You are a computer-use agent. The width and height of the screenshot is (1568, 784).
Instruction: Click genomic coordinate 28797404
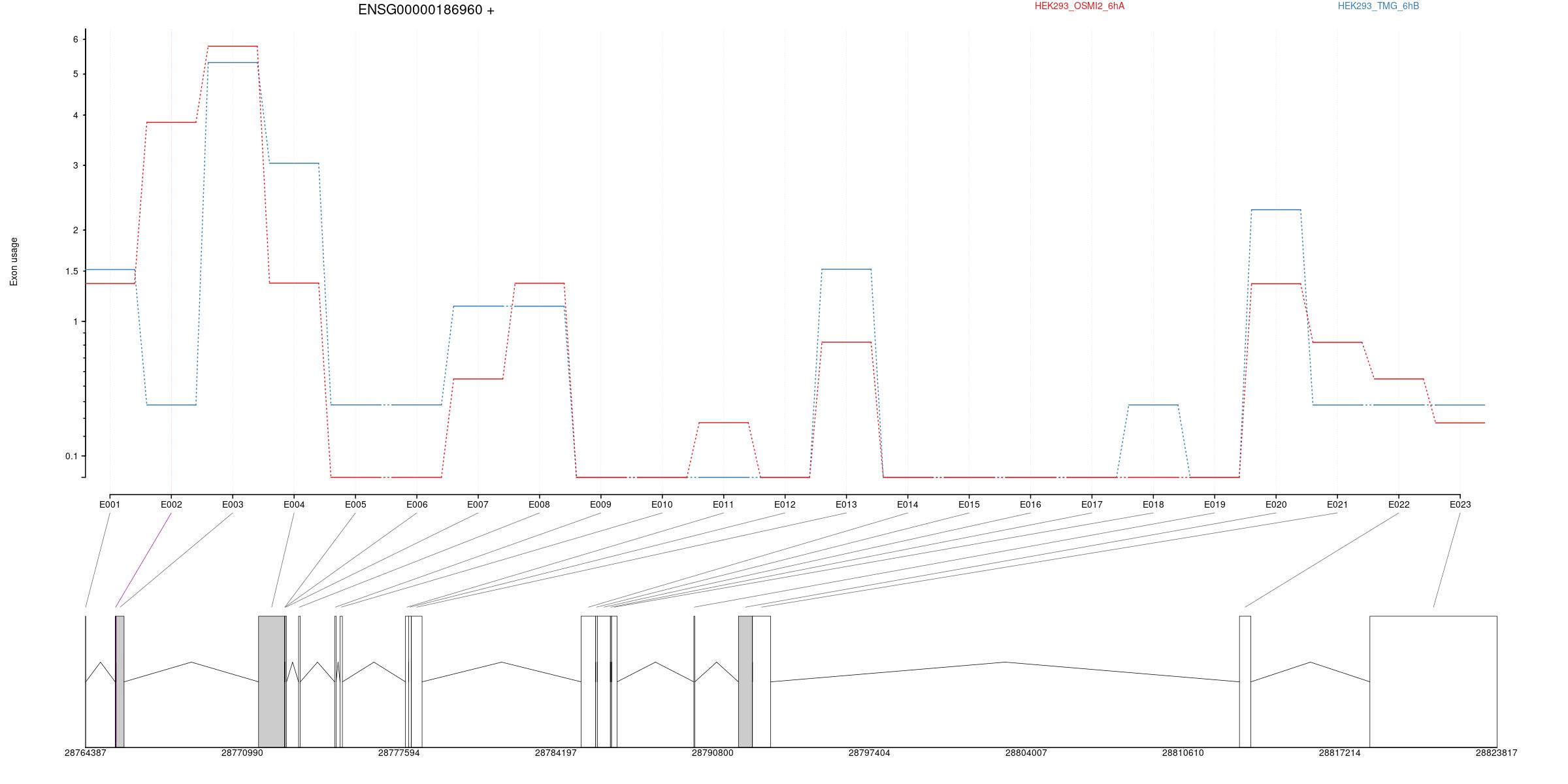click(869, 753)
